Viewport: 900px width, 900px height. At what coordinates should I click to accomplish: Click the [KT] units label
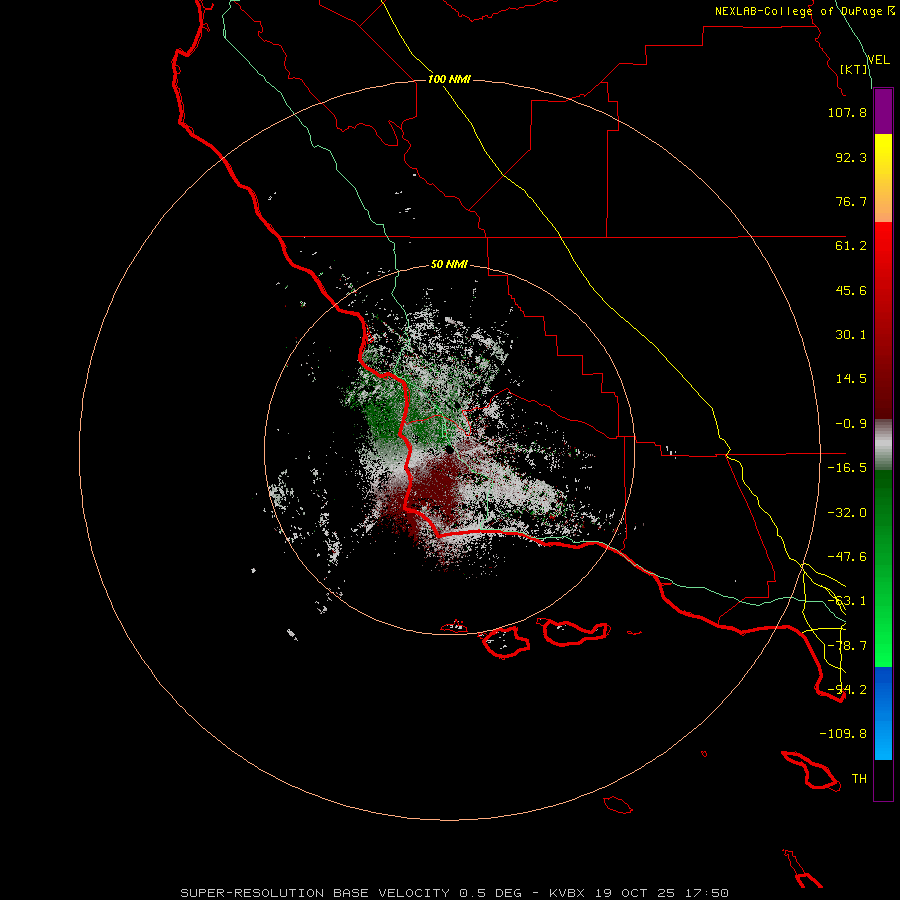pyautogui.click(x=854, y=69)
